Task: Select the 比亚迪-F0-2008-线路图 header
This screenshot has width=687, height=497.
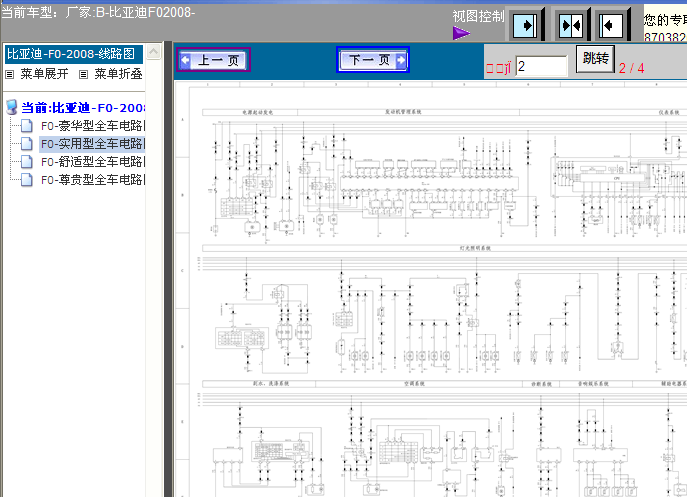Action: (74, 54)
